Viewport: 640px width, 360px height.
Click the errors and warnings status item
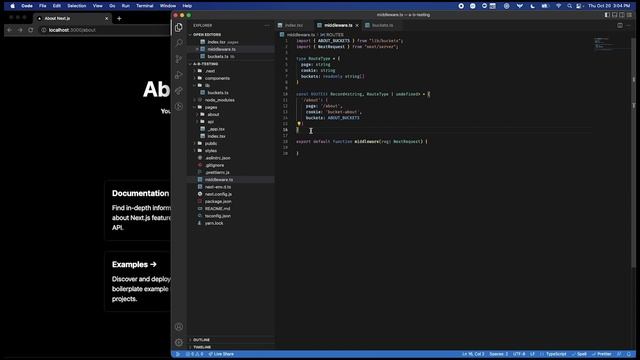pos(194,354)
